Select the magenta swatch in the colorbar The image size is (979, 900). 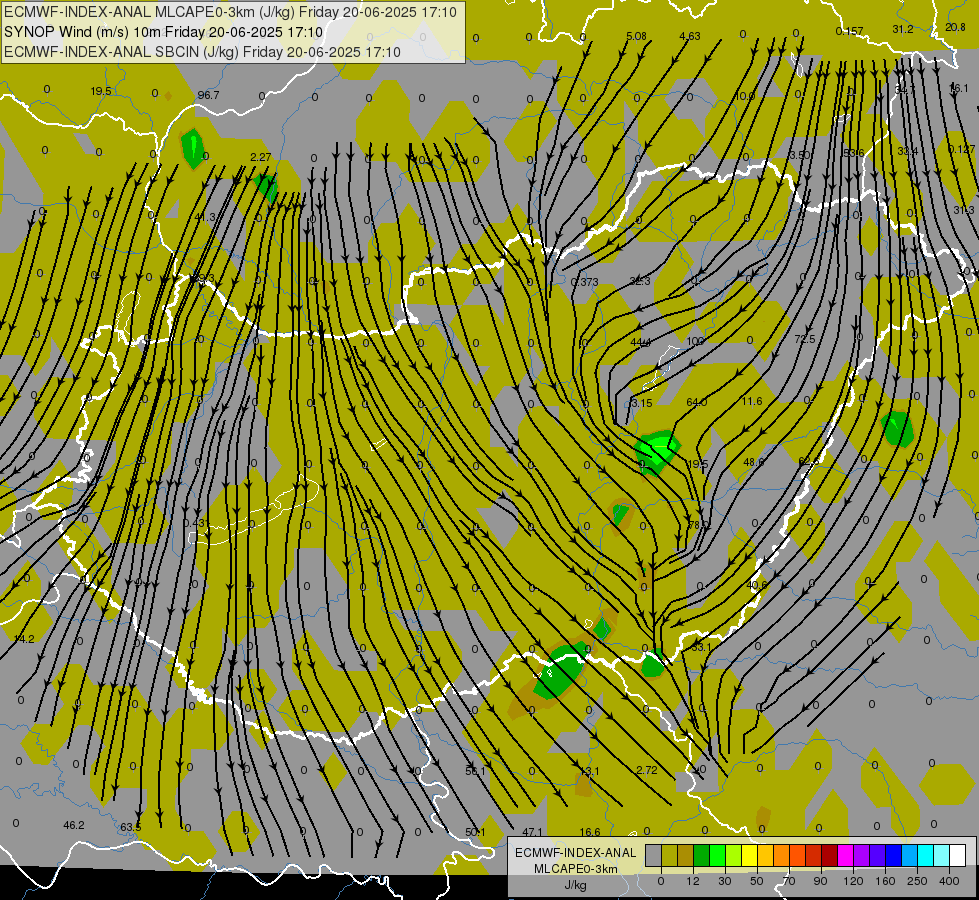click(x=845, y=855)
